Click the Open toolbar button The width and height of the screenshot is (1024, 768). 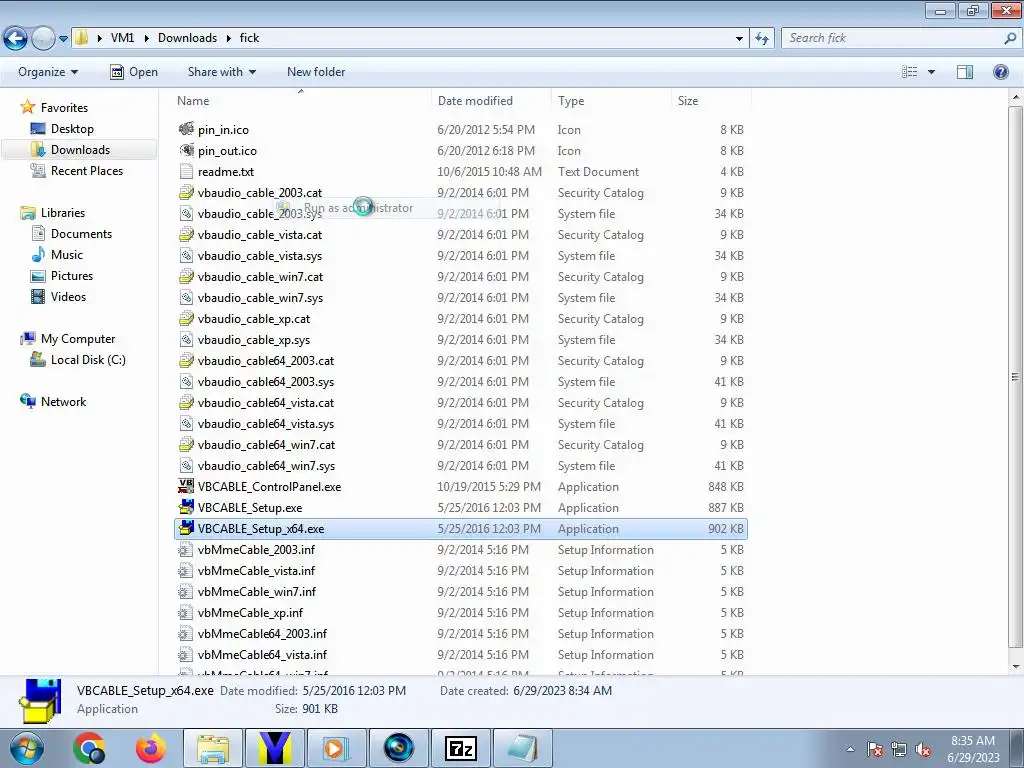134,72
